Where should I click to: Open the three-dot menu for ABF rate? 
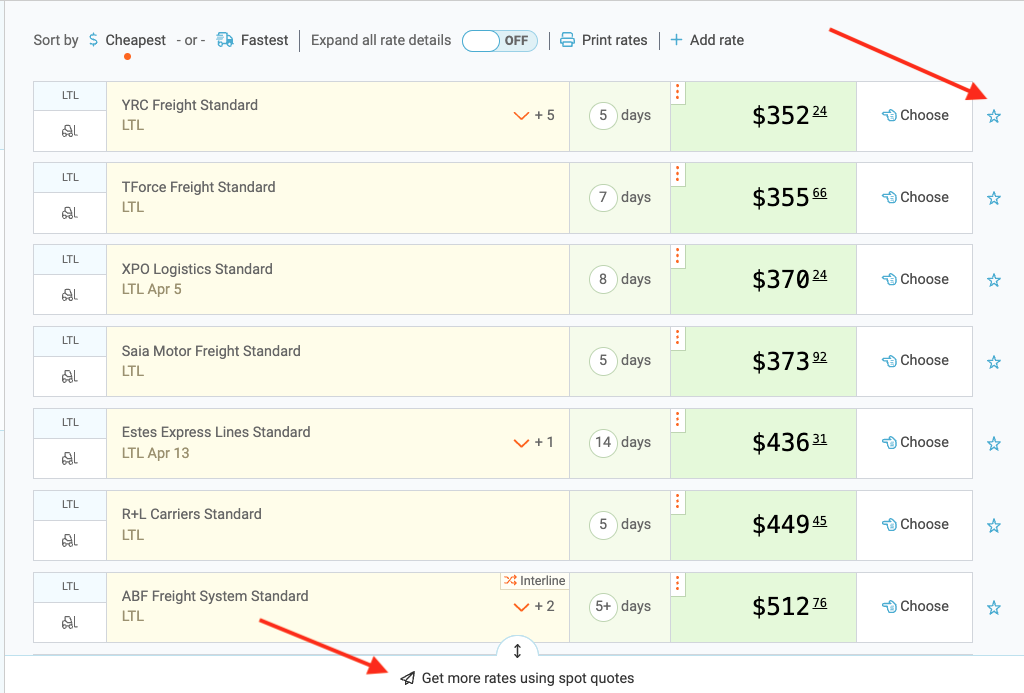(x=678, y=584)
